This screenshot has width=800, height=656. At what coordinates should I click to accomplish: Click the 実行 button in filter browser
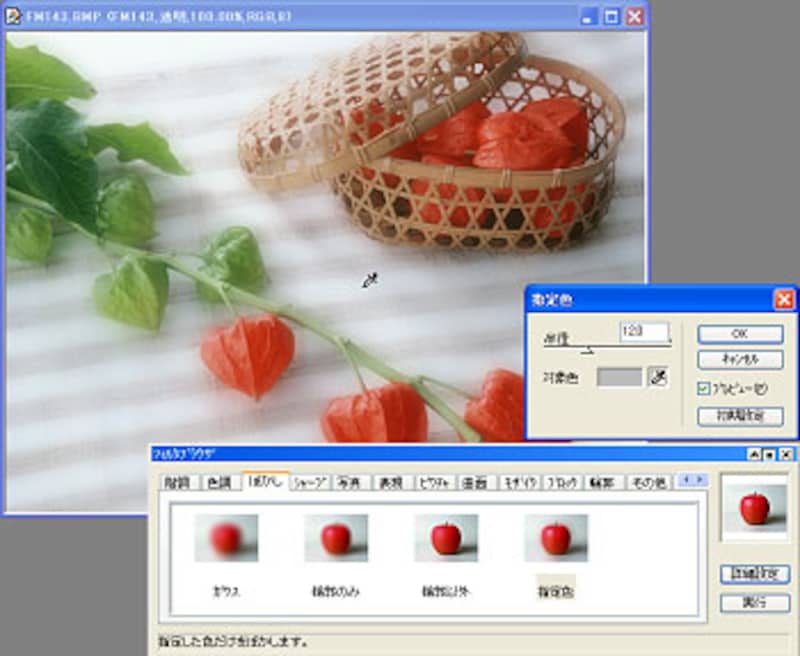point(754,604)
